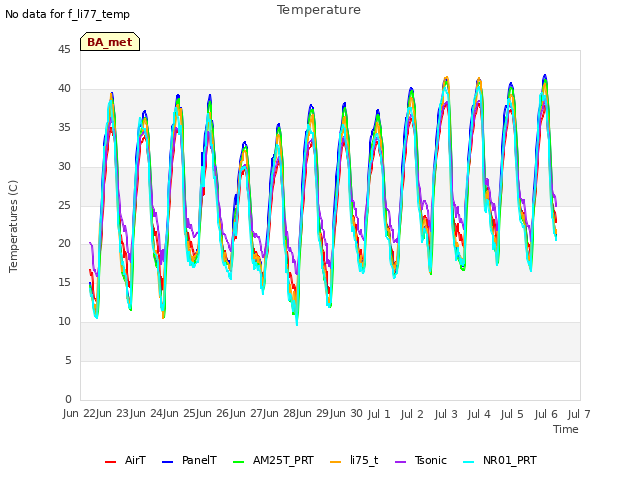Click the Jul 5 x-axis tick label
Image resolution: width=640 pixels, height=480 pixels.
pos(512,414)
